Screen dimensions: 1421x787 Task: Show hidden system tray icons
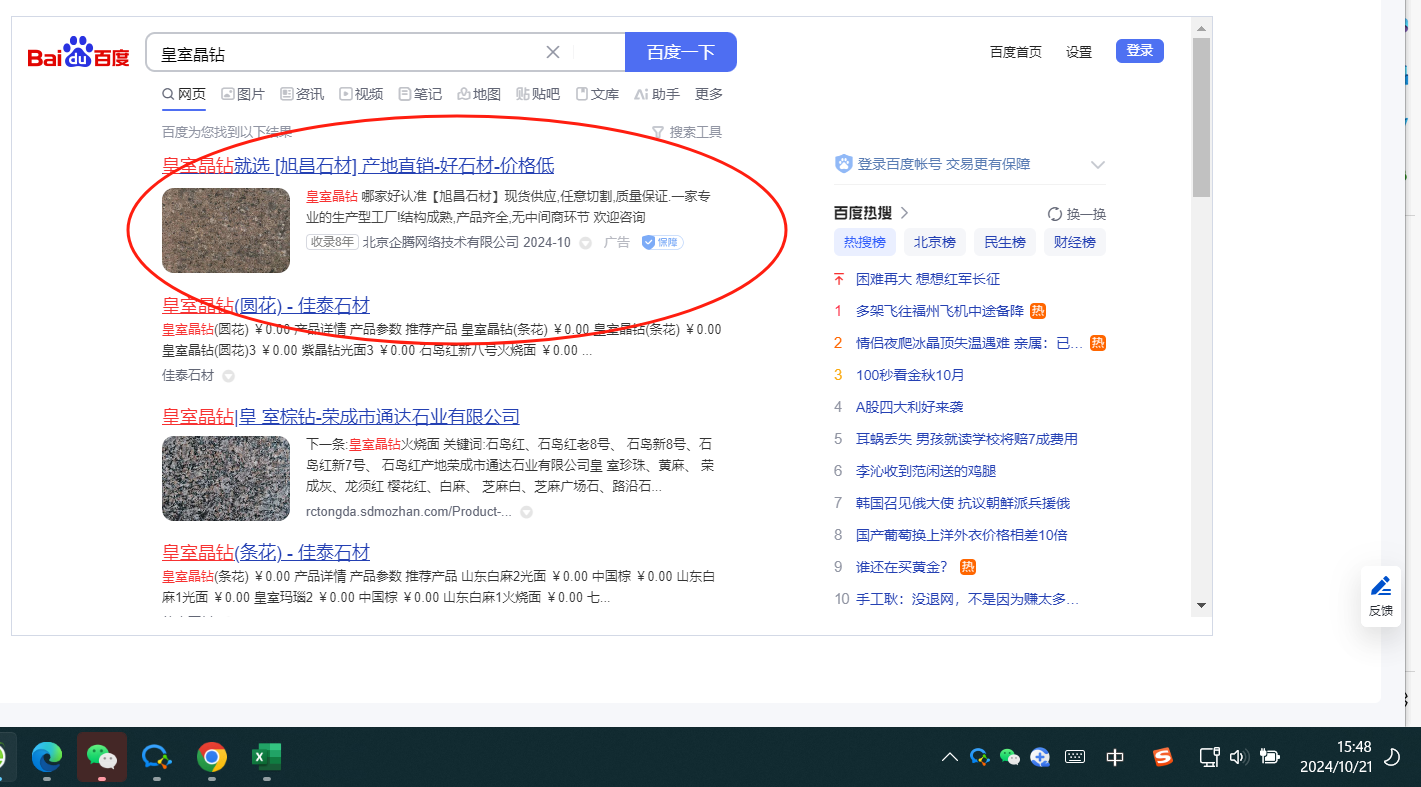[x=949, y=757]
